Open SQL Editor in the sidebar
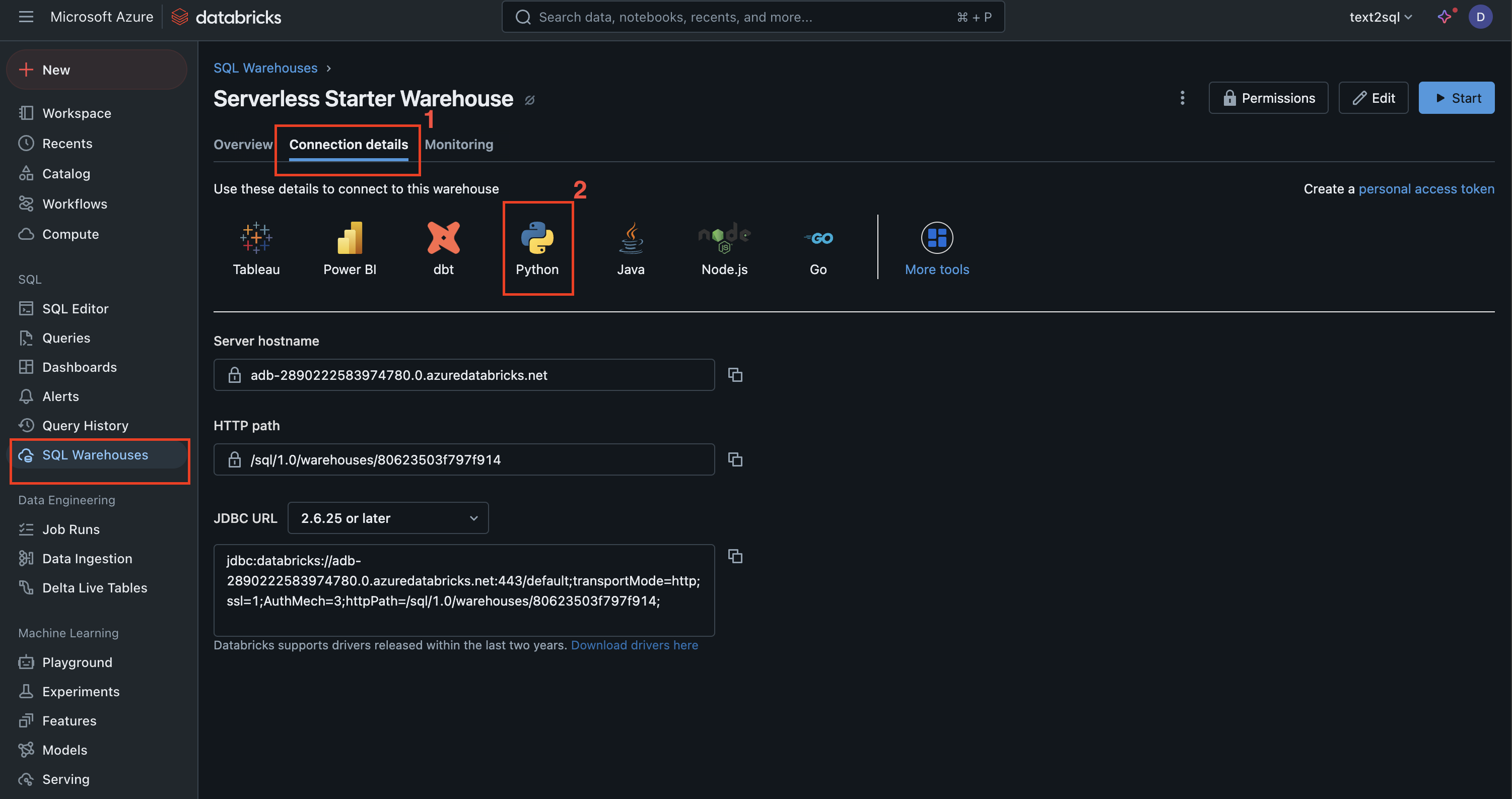The width and height of the screenshot is (1512, 799). (75, 308)
